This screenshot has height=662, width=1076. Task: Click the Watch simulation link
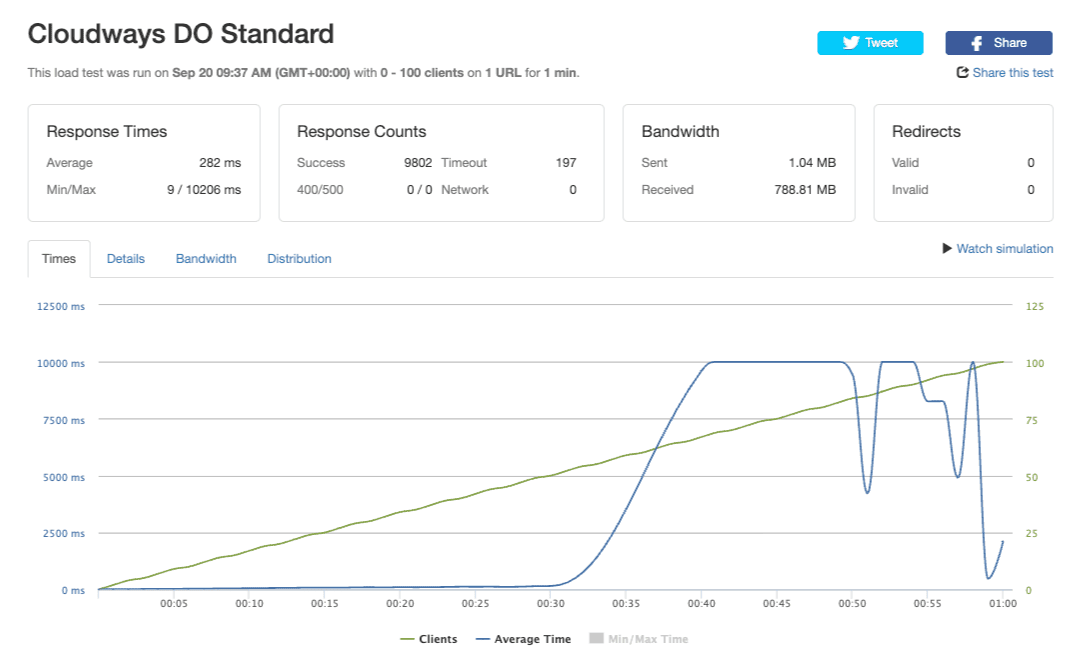pyautogui.click(x=1004, y=249)
